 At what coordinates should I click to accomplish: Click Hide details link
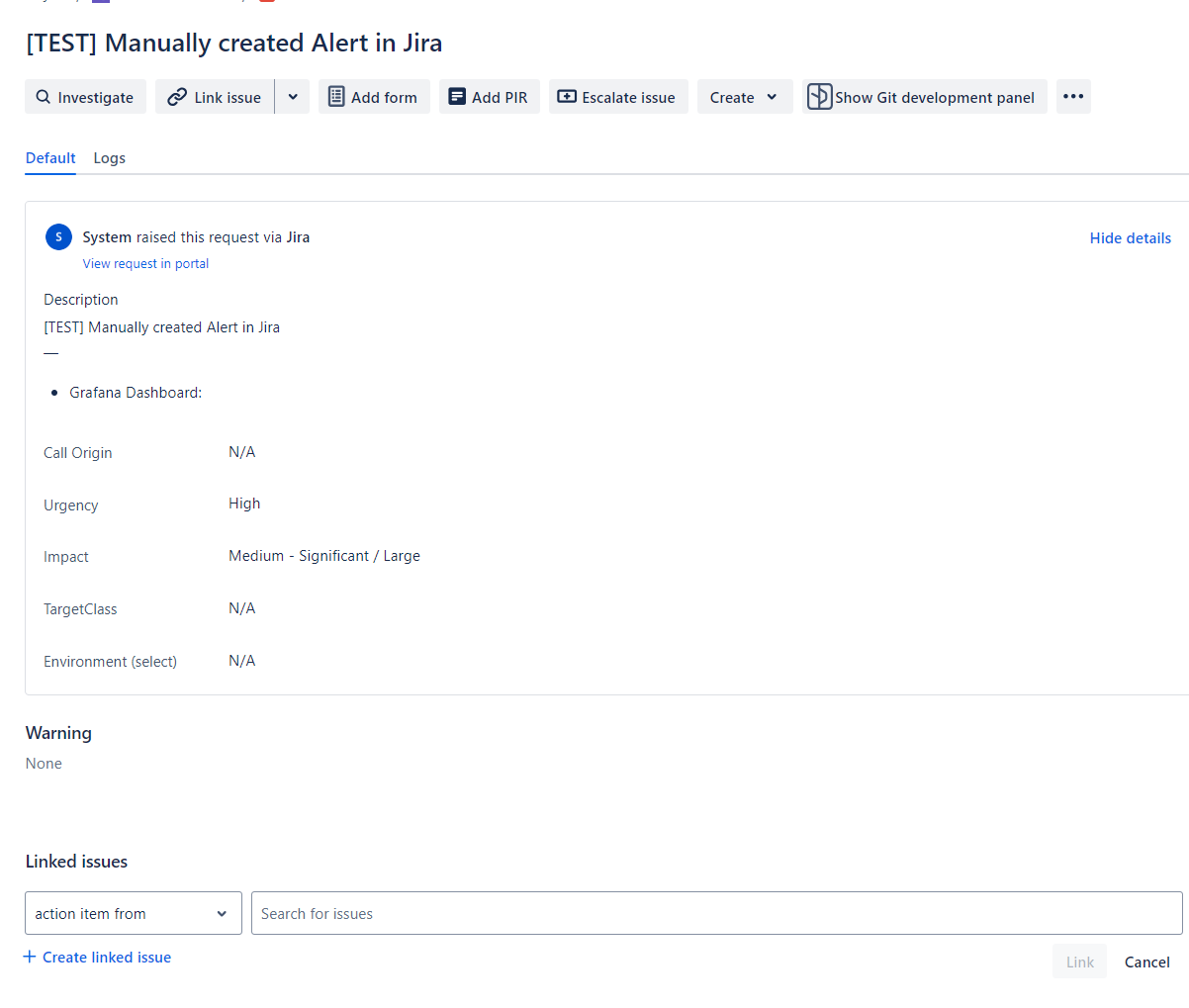1131,238
